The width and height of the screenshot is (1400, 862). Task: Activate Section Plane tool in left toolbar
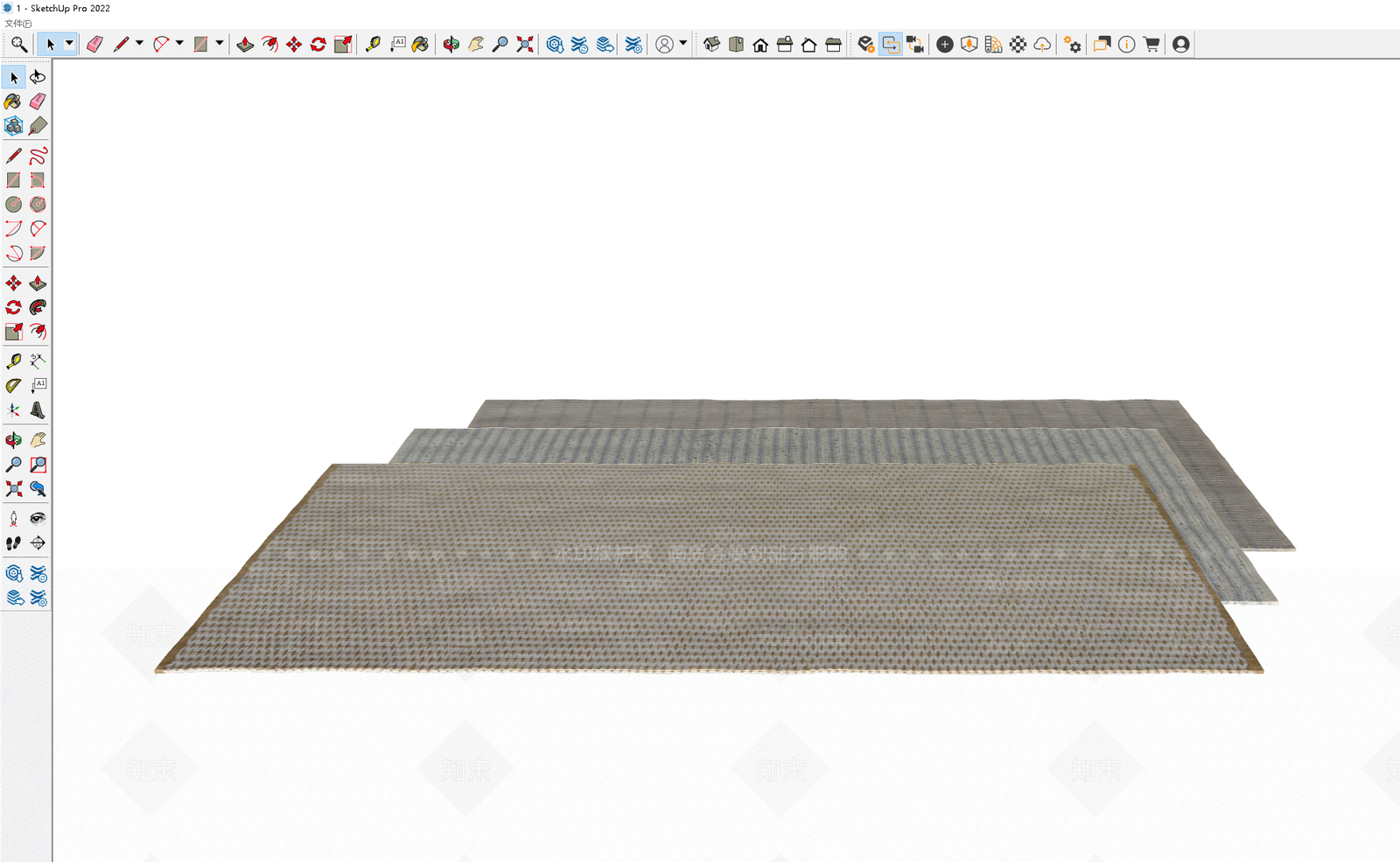[x=38, y=543]
